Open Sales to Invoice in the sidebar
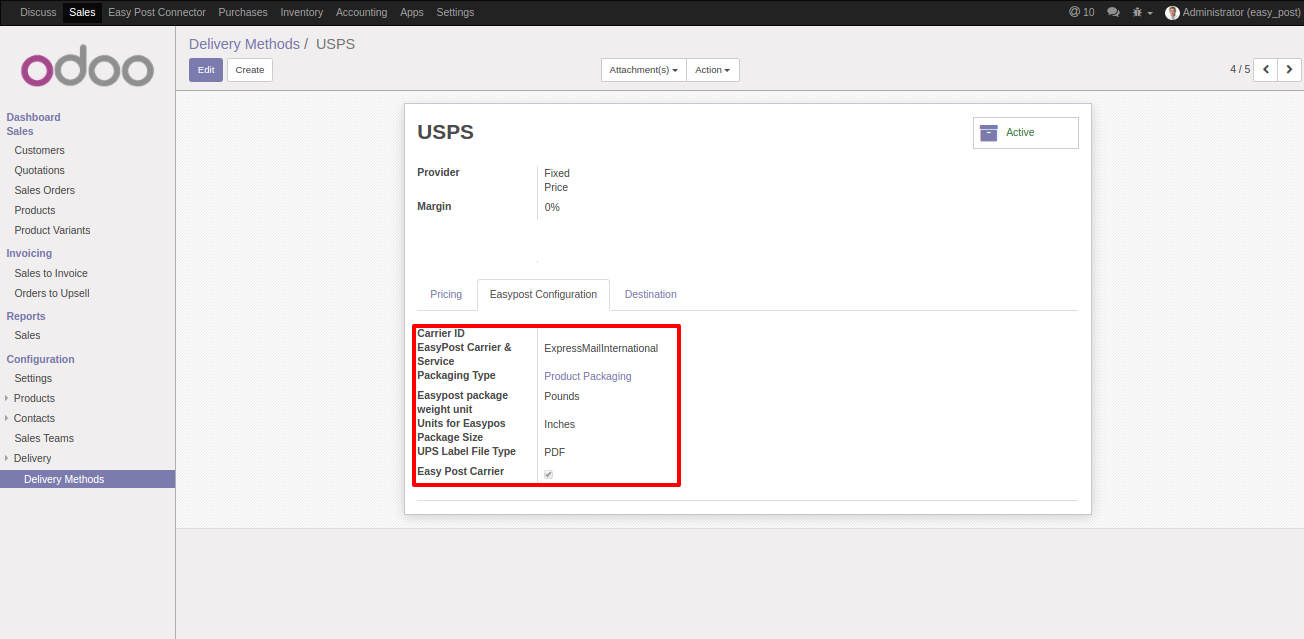1304x639 pixels. (51, 273)
